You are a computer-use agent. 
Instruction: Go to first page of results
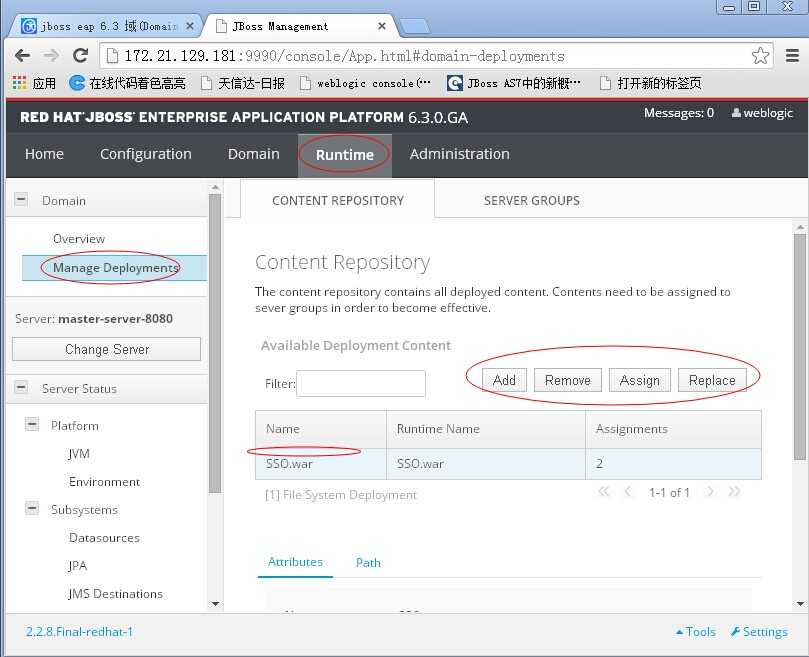[604, 491]
